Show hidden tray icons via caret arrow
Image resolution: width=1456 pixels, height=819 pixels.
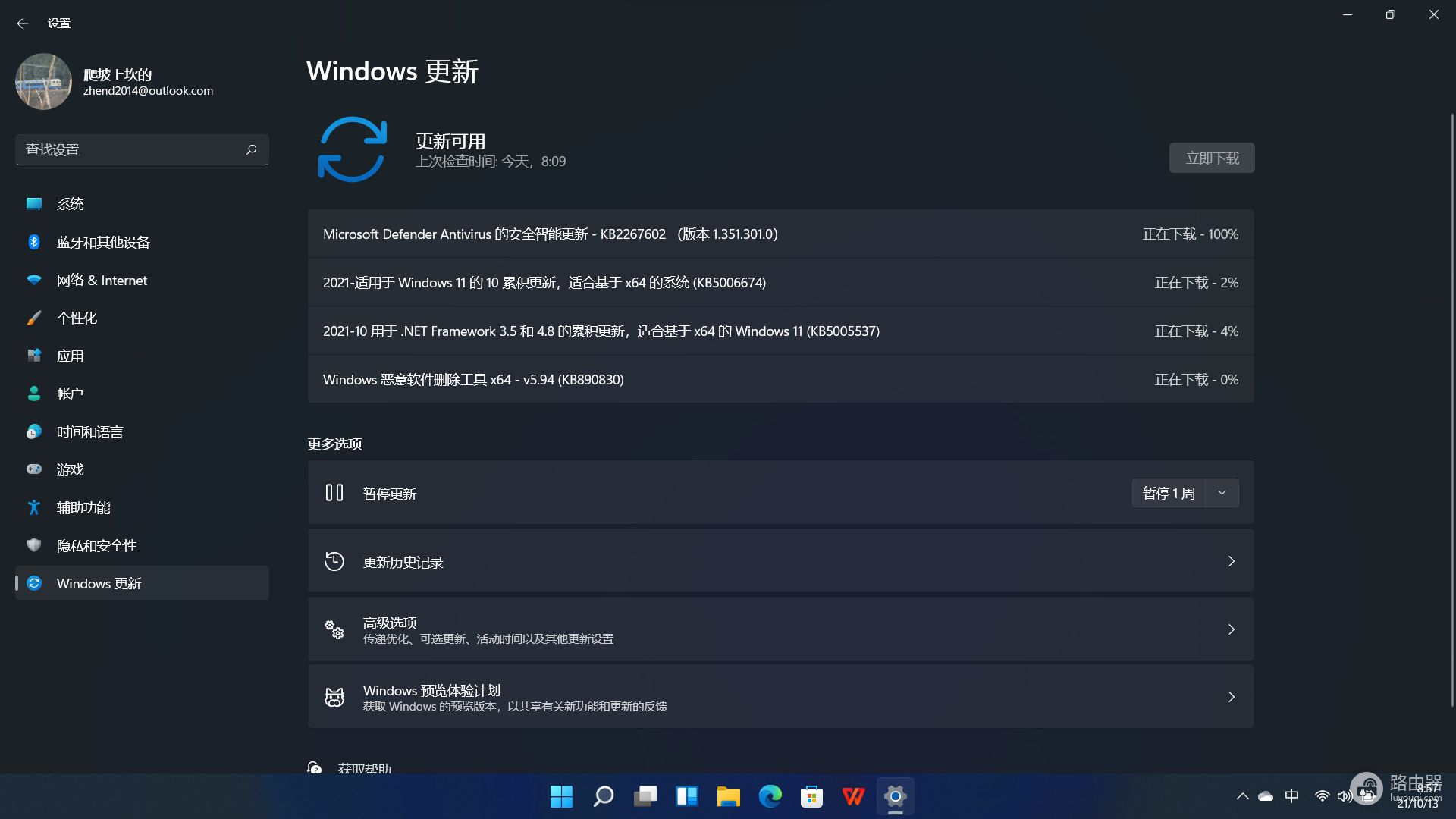coord(1242,796)
